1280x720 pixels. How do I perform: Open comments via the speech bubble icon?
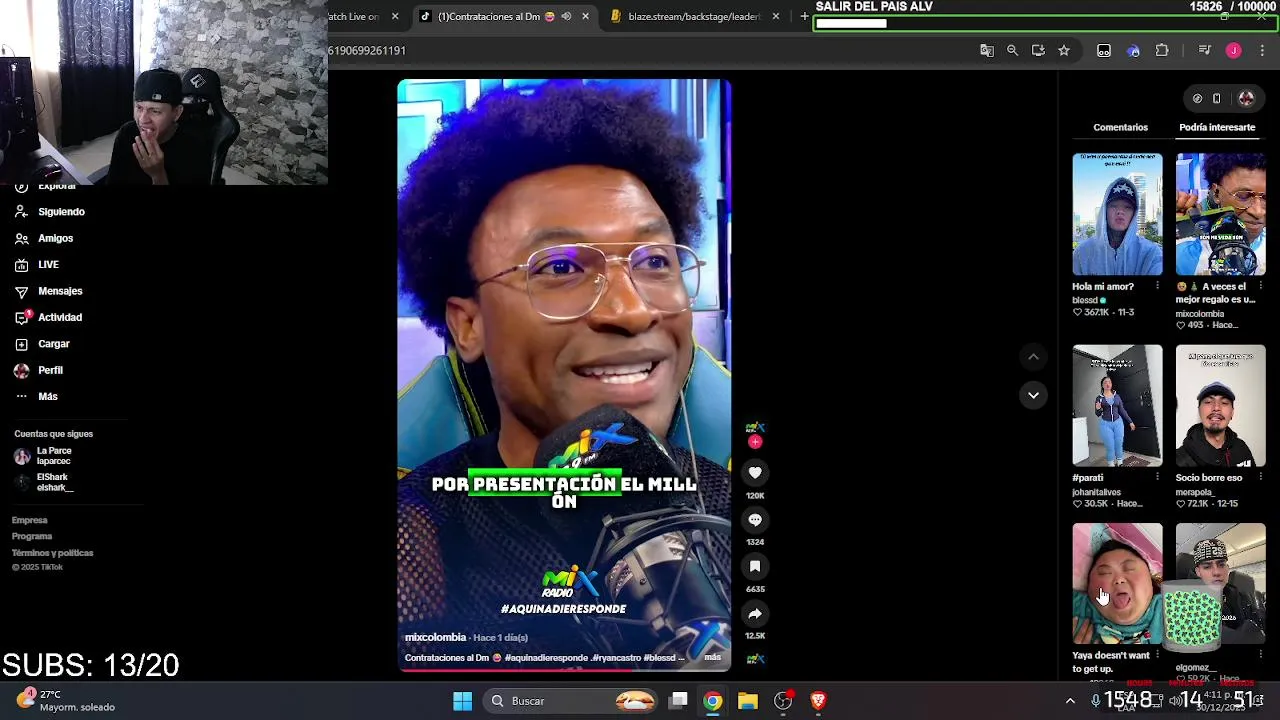(x=755, y=520)
